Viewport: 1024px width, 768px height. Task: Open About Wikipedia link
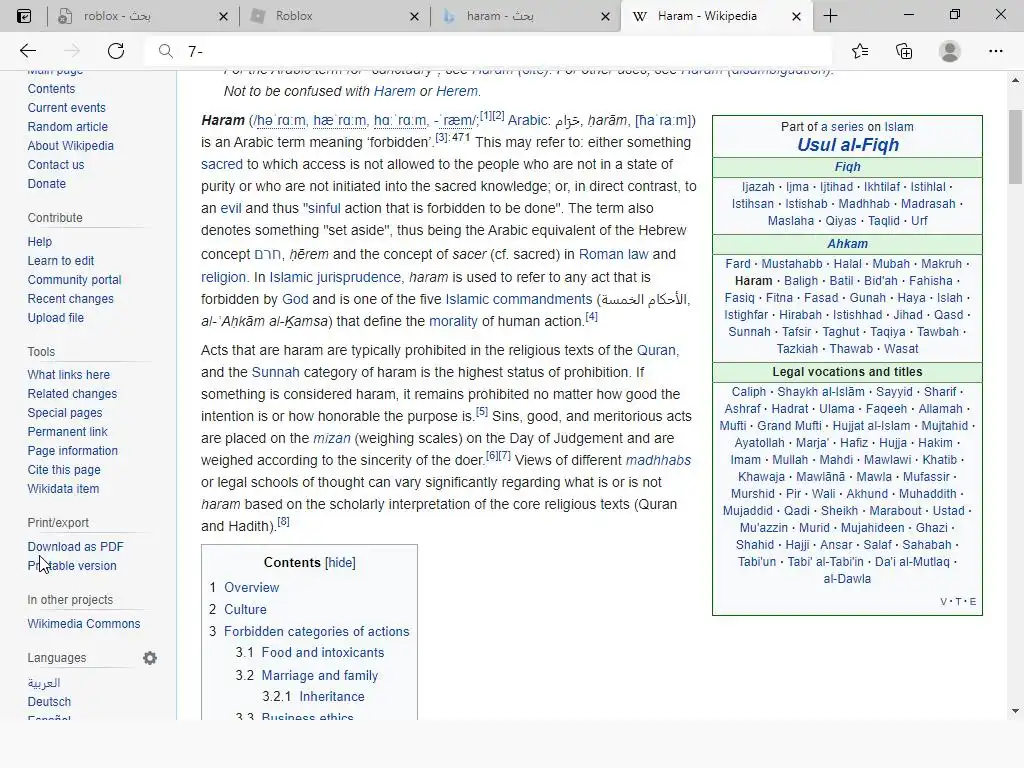(71, 146)
